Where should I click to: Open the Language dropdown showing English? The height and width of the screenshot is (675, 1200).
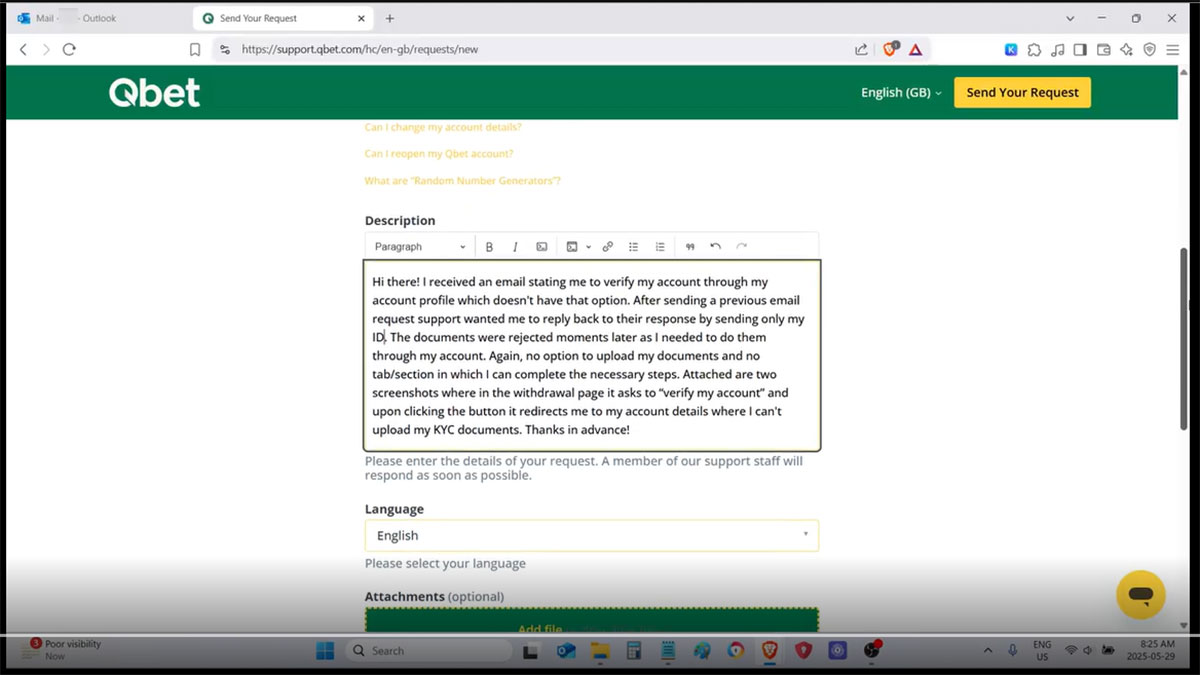[x=591, y=536]
